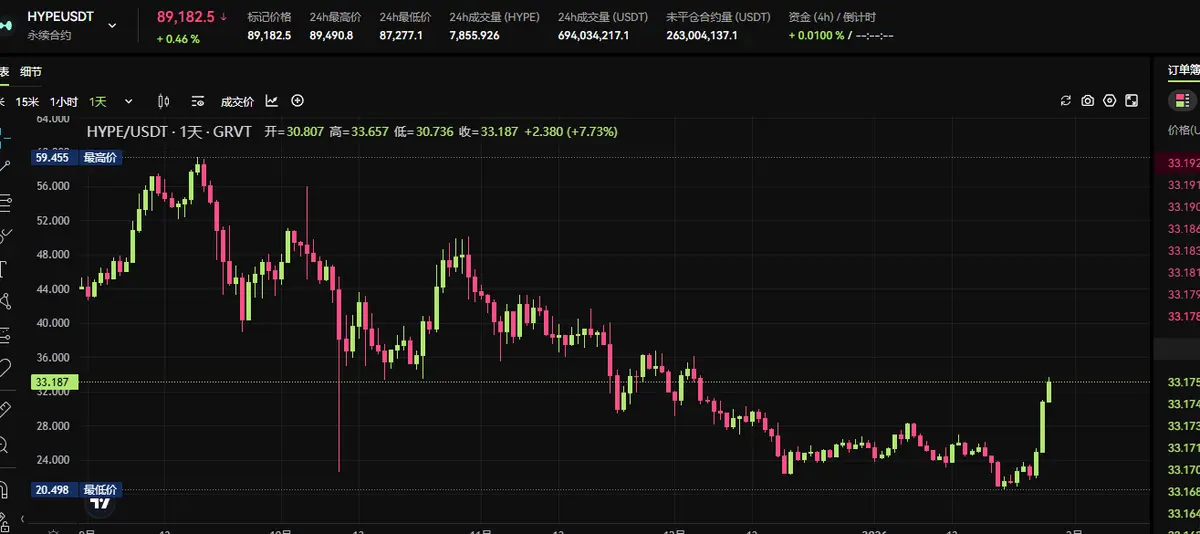Click ask price 33.178 in order book
Screen dimensions: 1200x534
click(x=1184, y=316)
